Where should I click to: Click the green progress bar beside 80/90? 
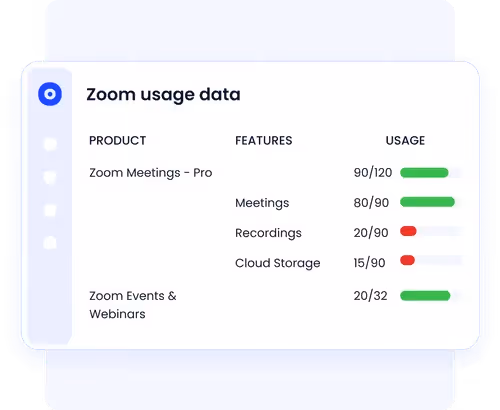pyautogui.click(x=427, y=202)
